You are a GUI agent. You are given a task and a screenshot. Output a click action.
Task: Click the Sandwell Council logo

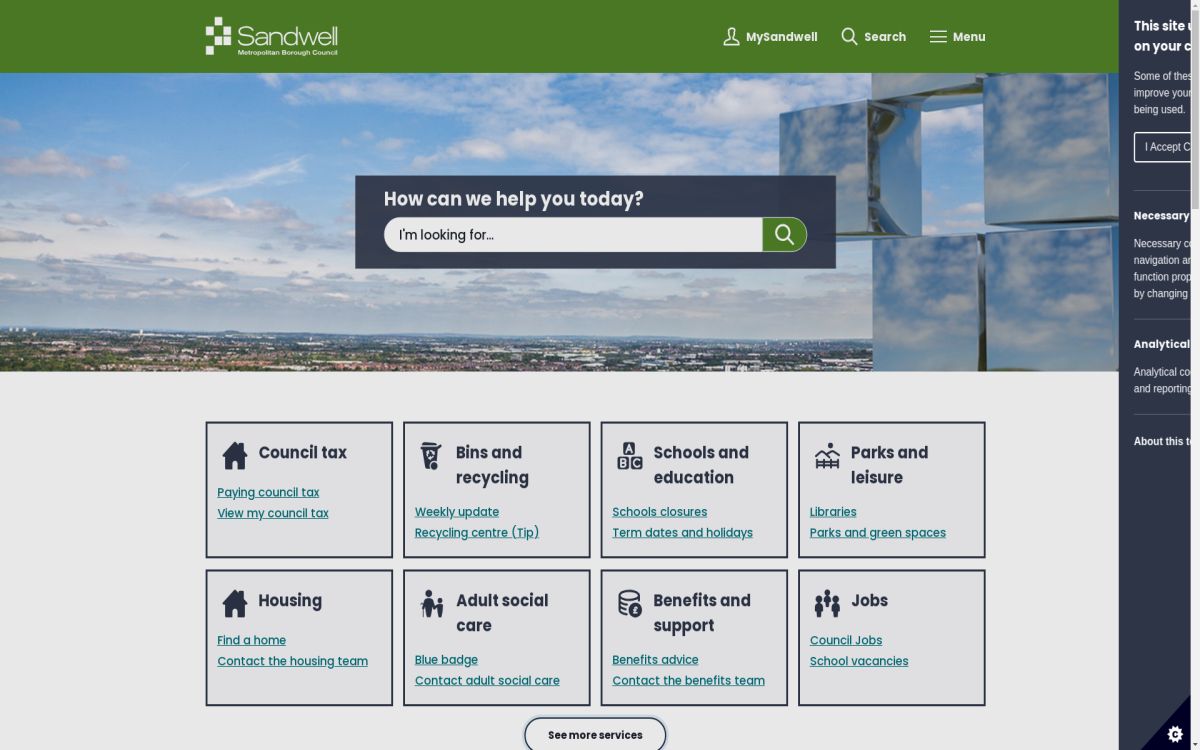271,36
